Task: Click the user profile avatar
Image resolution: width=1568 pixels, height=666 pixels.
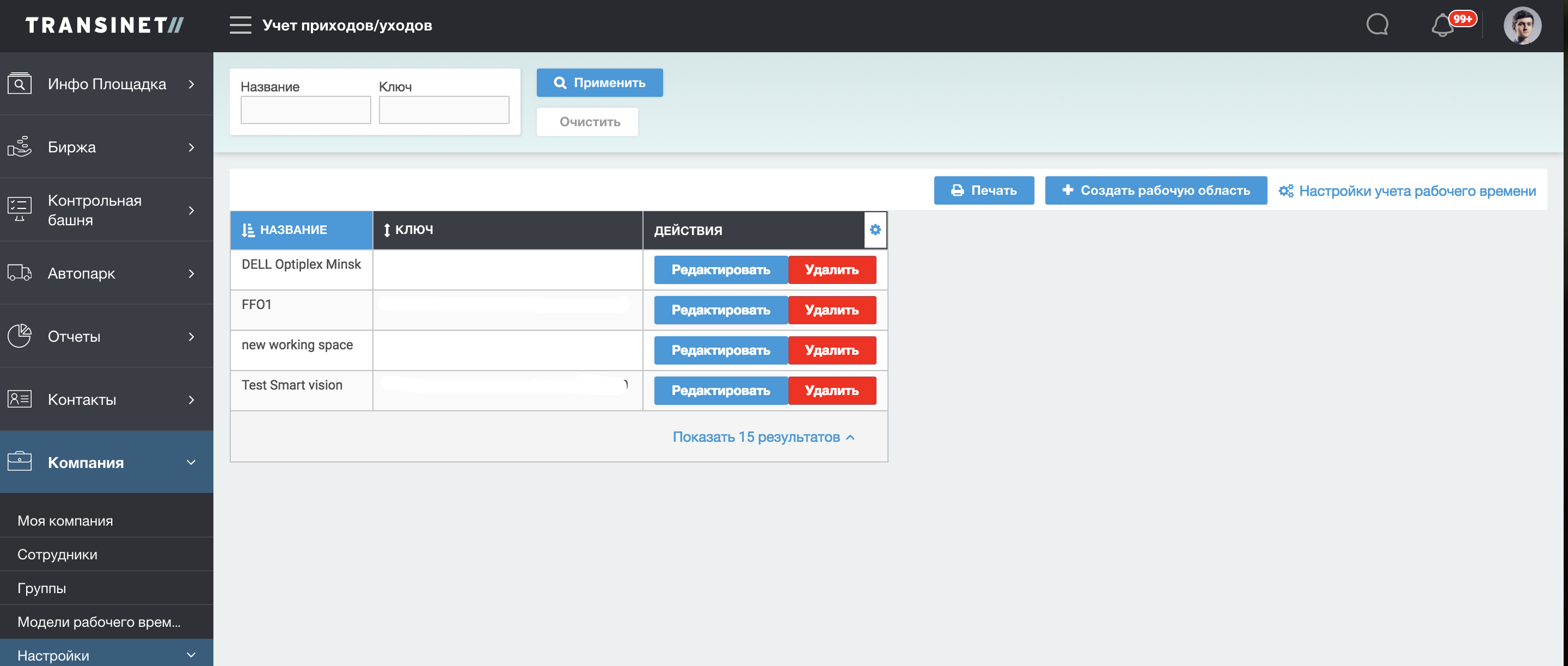Action: pos(1521,26)
